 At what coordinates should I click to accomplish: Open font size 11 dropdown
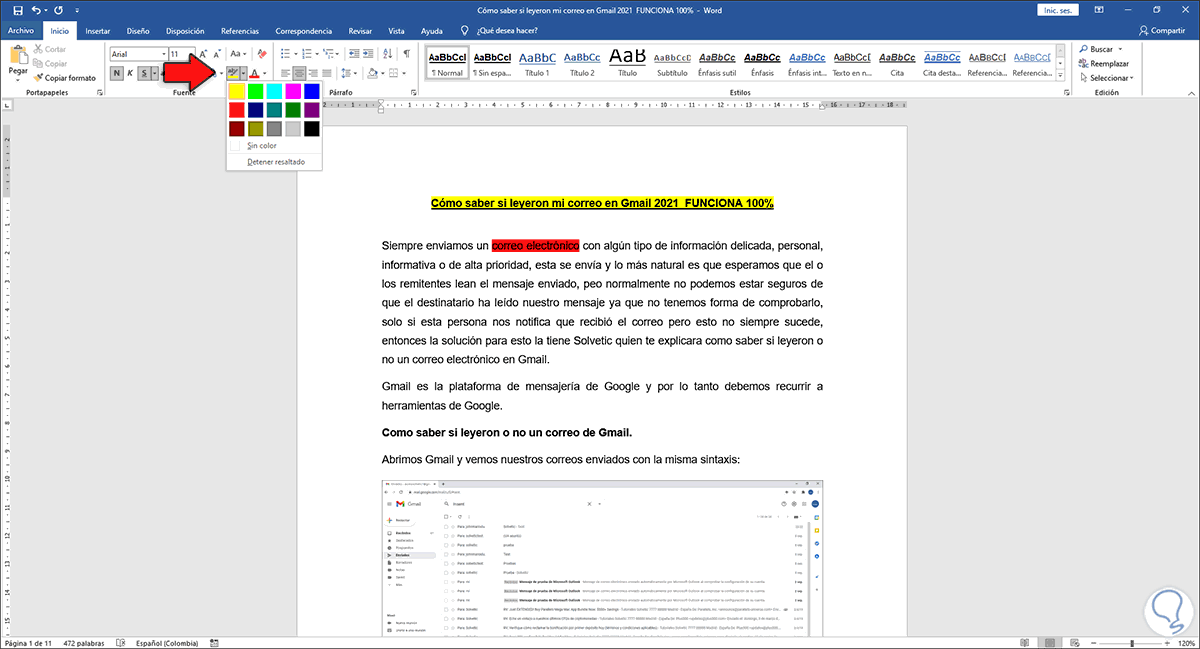tap(190, 53)
